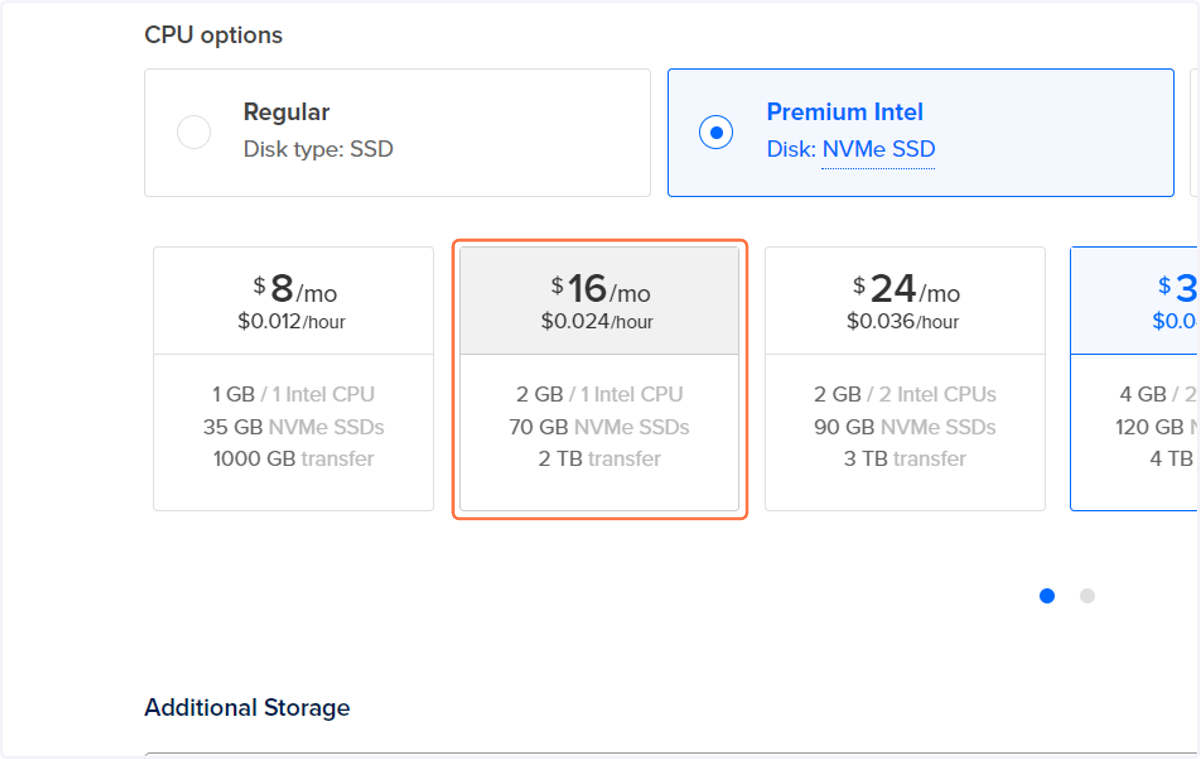1200x759 pixels.
Task: Click '90 GB NVMe SSDs' spec
Action: tap(905, 427)
